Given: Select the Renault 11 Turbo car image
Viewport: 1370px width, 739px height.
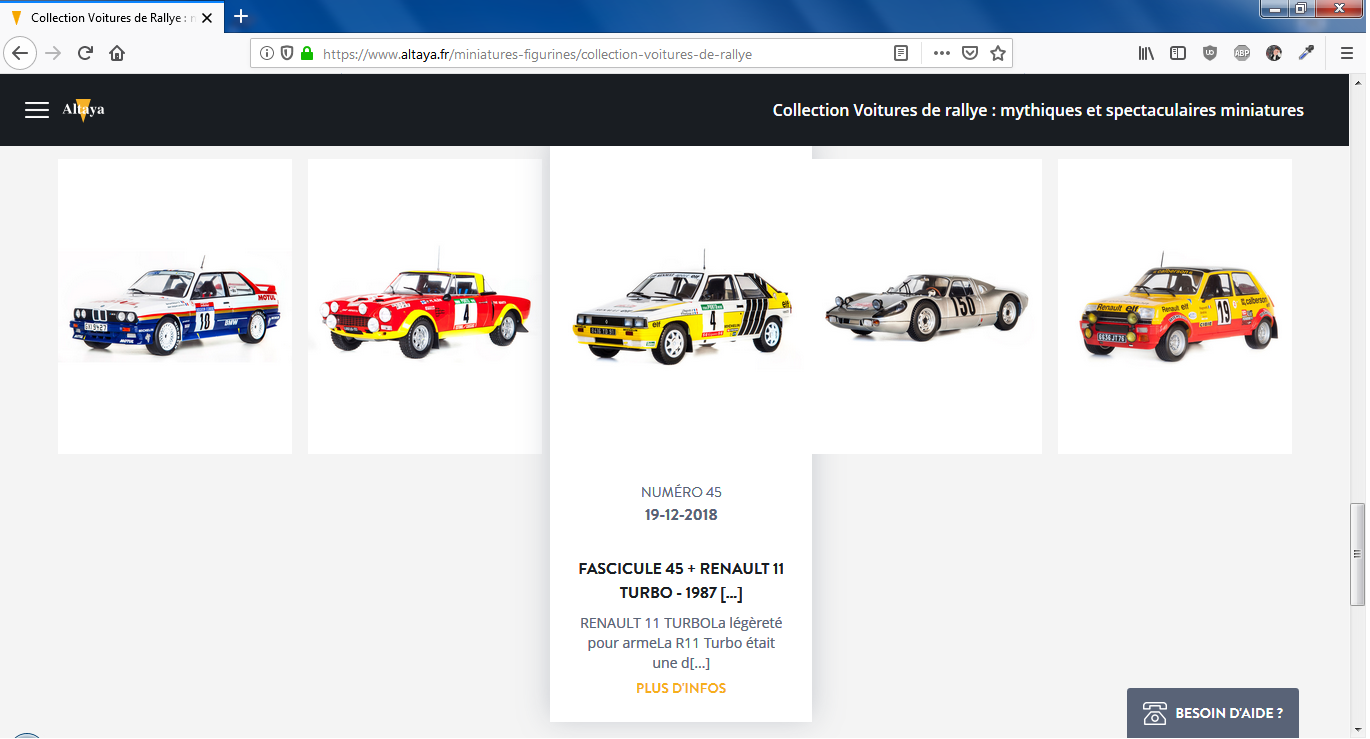Looking at the screenshot, I should (681, 305).
